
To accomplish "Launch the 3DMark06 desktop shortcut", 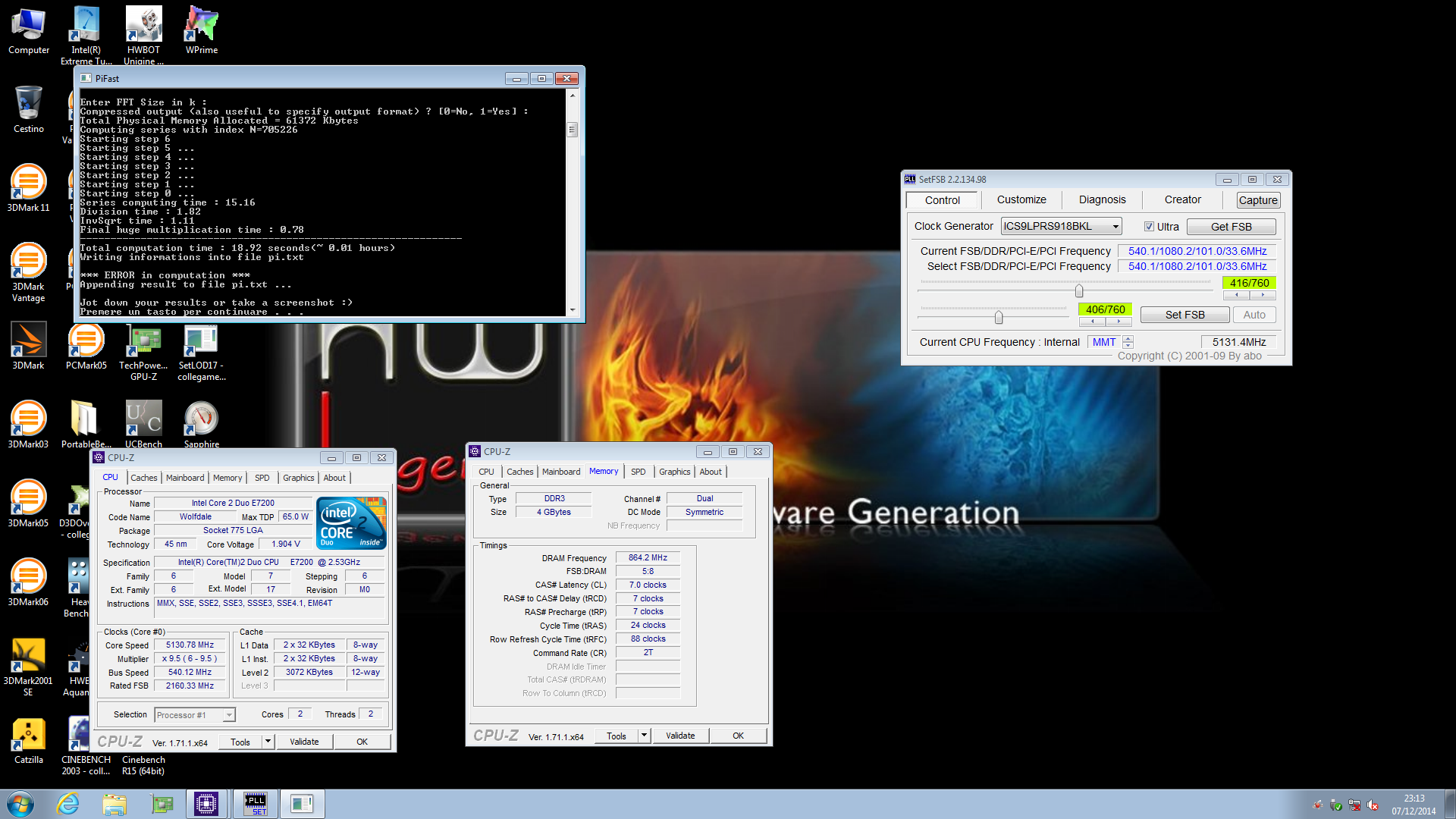I will click(29, 582).
